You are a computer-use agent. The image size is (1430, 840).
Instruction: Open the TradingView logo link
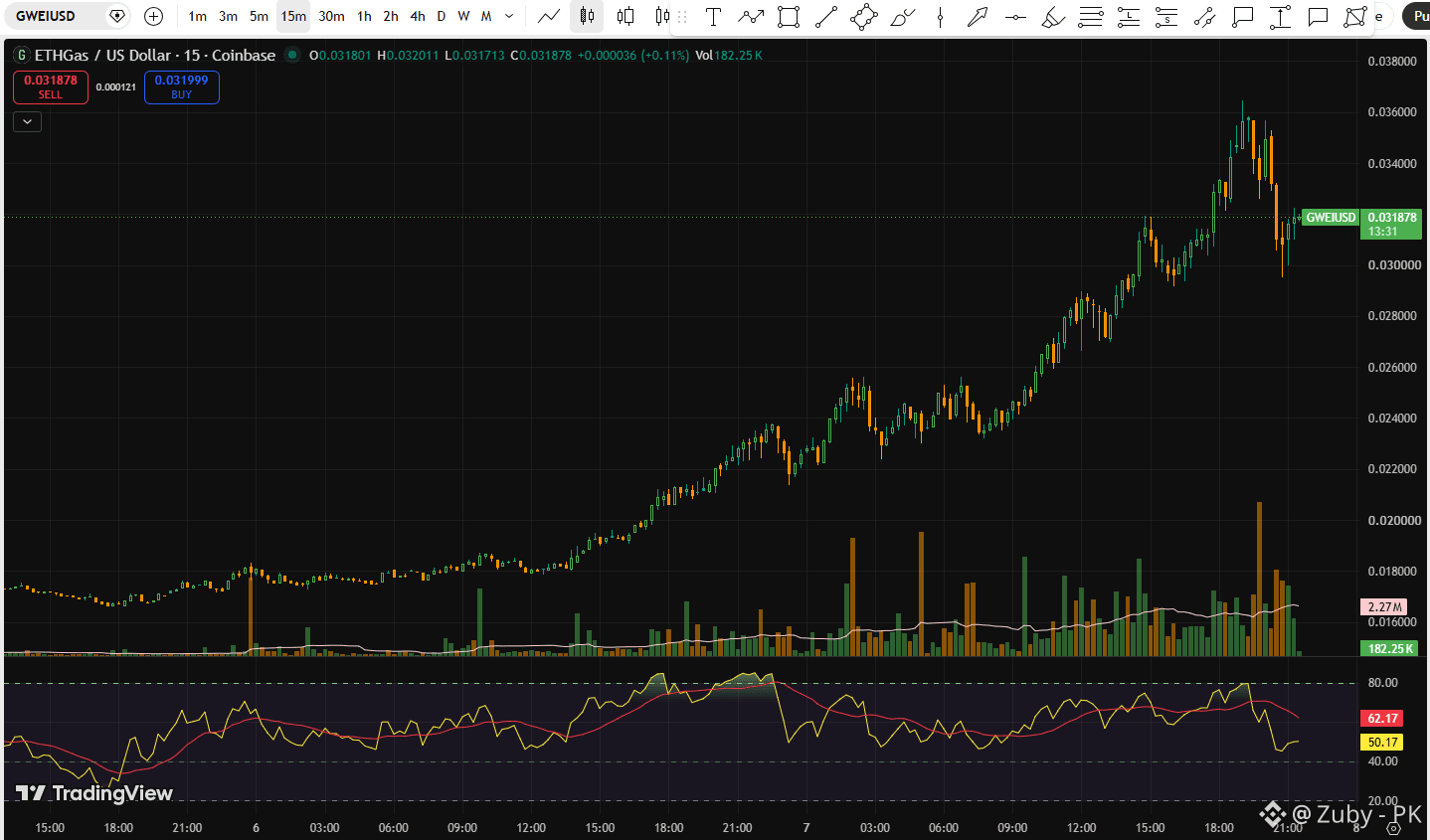click(x=94, y=792)
